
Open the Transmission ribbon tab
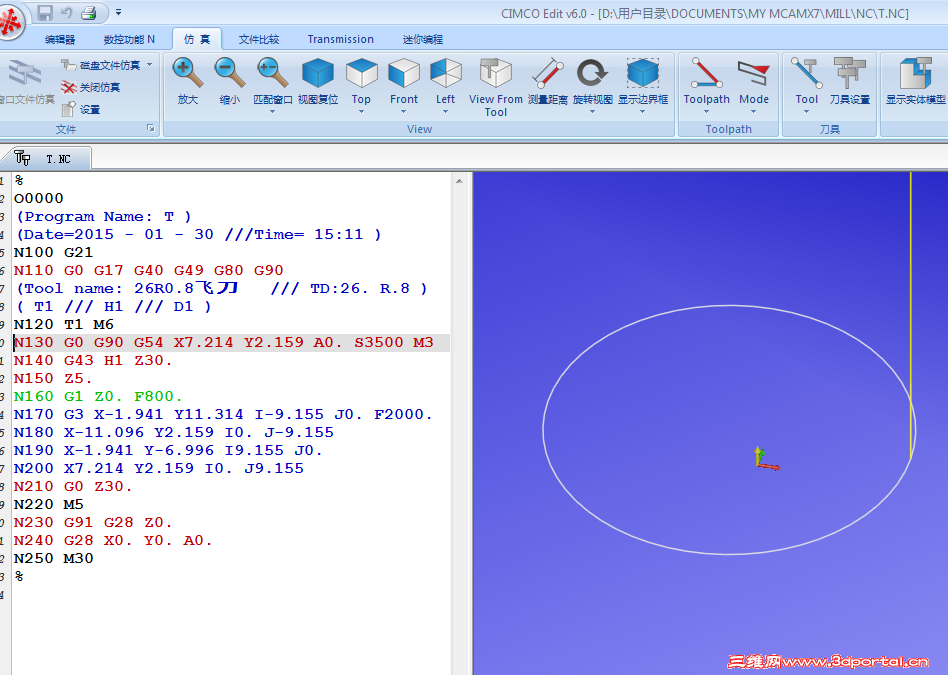340,39
